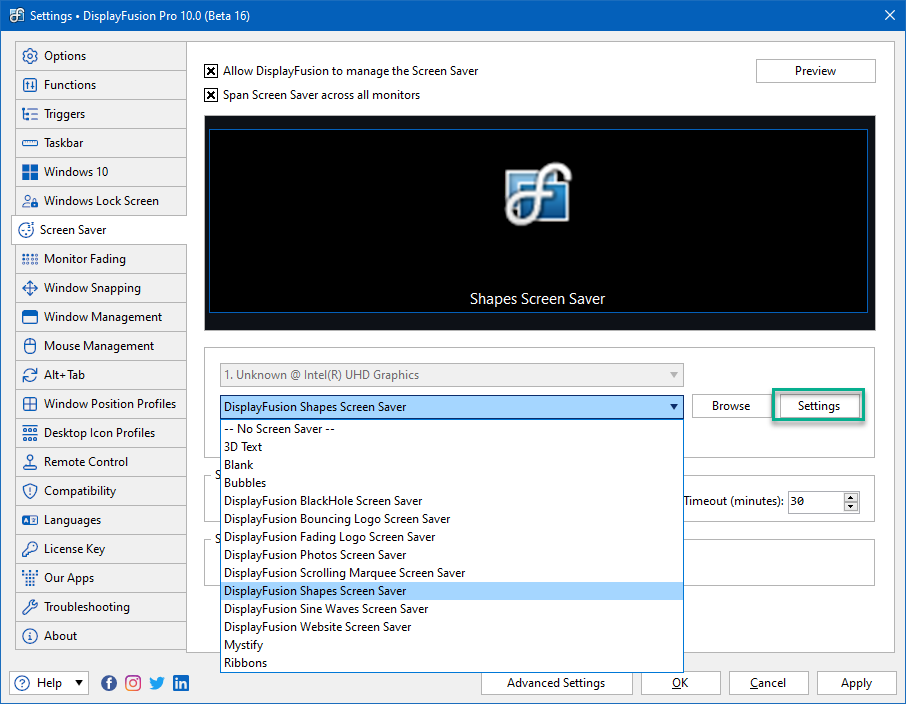The height and width of the screenshot is (704, 906).
Task: Toggle Span Screen Saver across all monitors
Action: pos(211,95)
